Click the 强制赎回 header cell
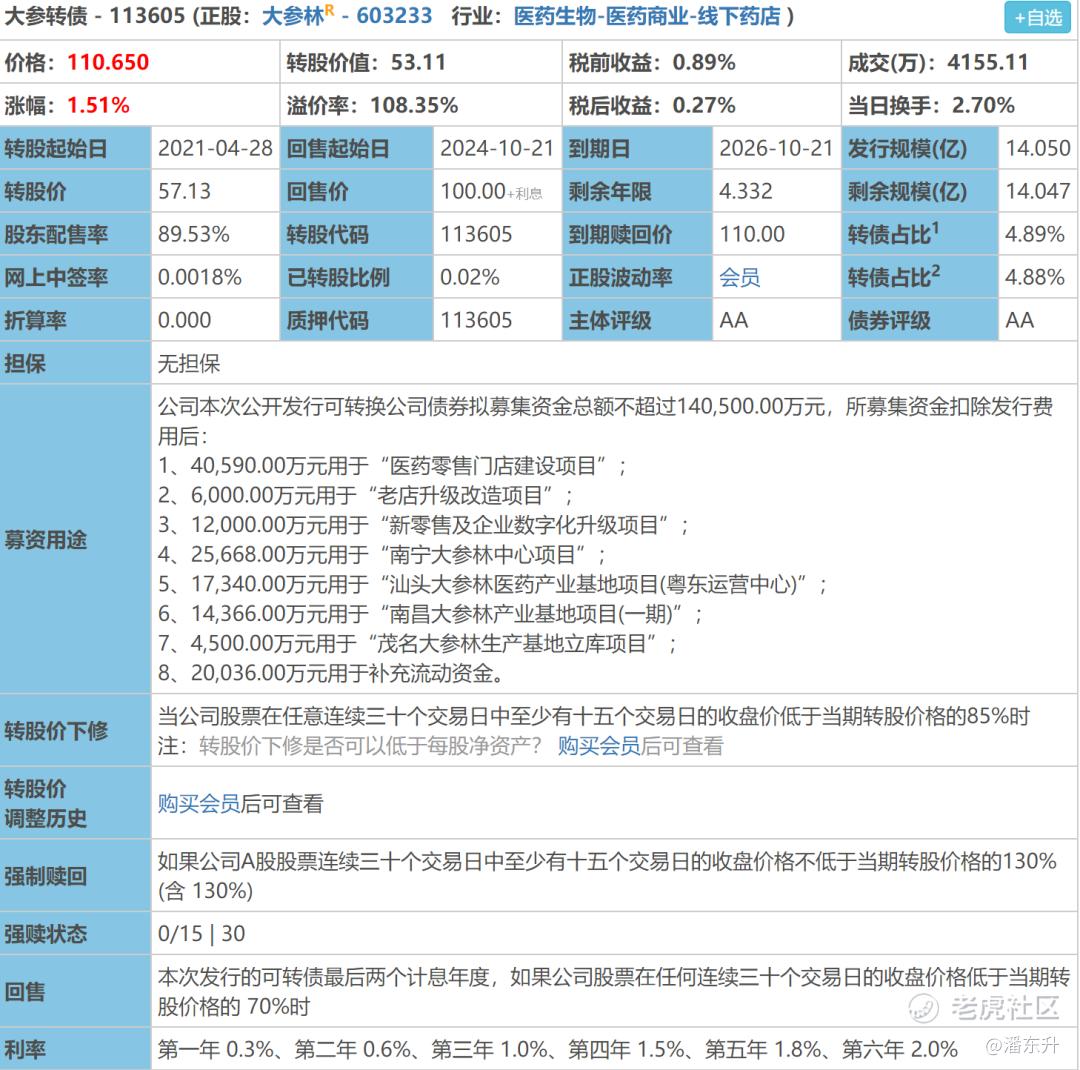This screenshot has height=1070, width=1080. [x=75, y=876]
